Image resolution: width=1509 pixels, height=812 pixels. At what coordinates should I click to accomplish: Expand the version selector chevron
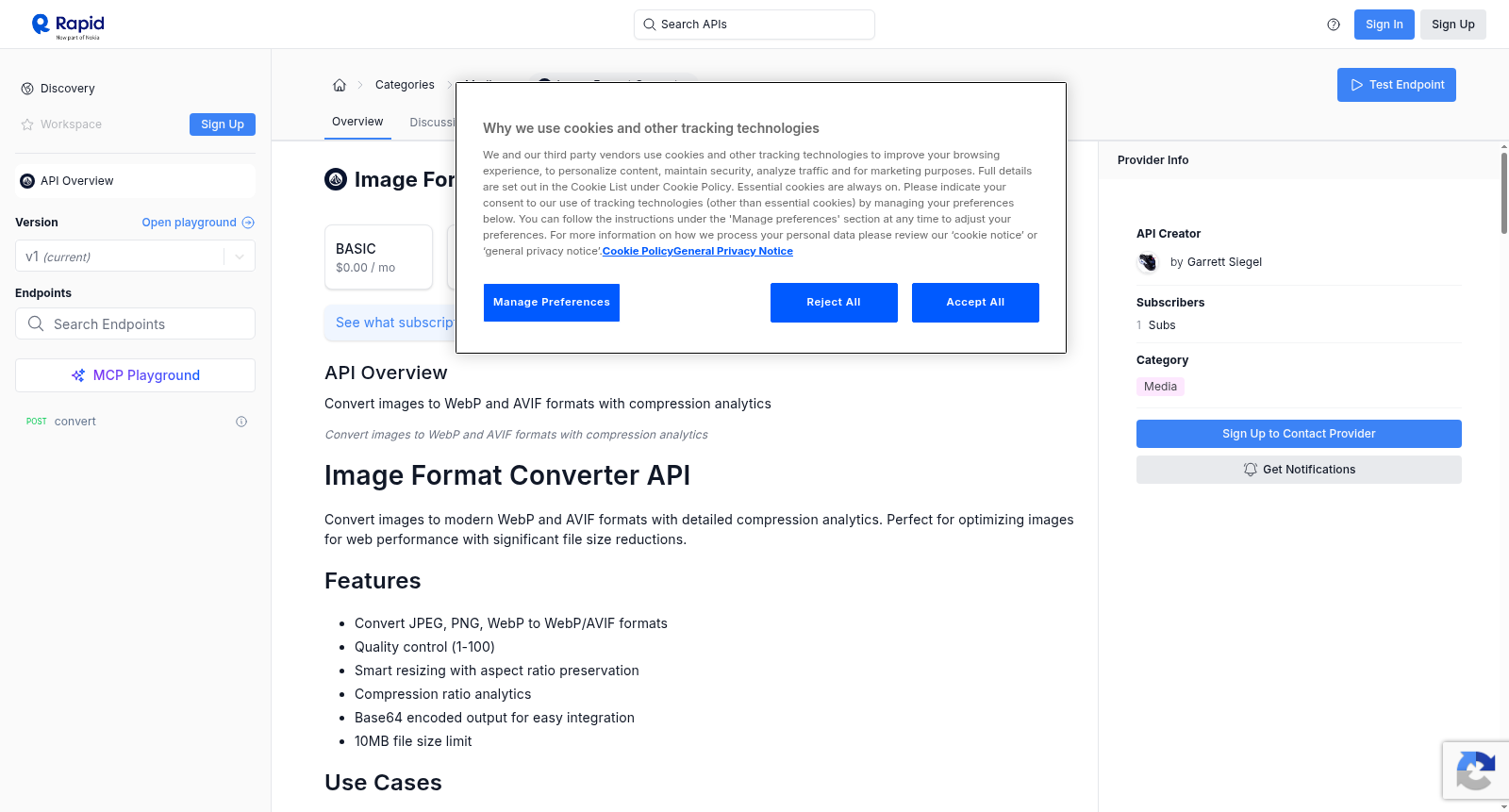[x=240, y=257]
